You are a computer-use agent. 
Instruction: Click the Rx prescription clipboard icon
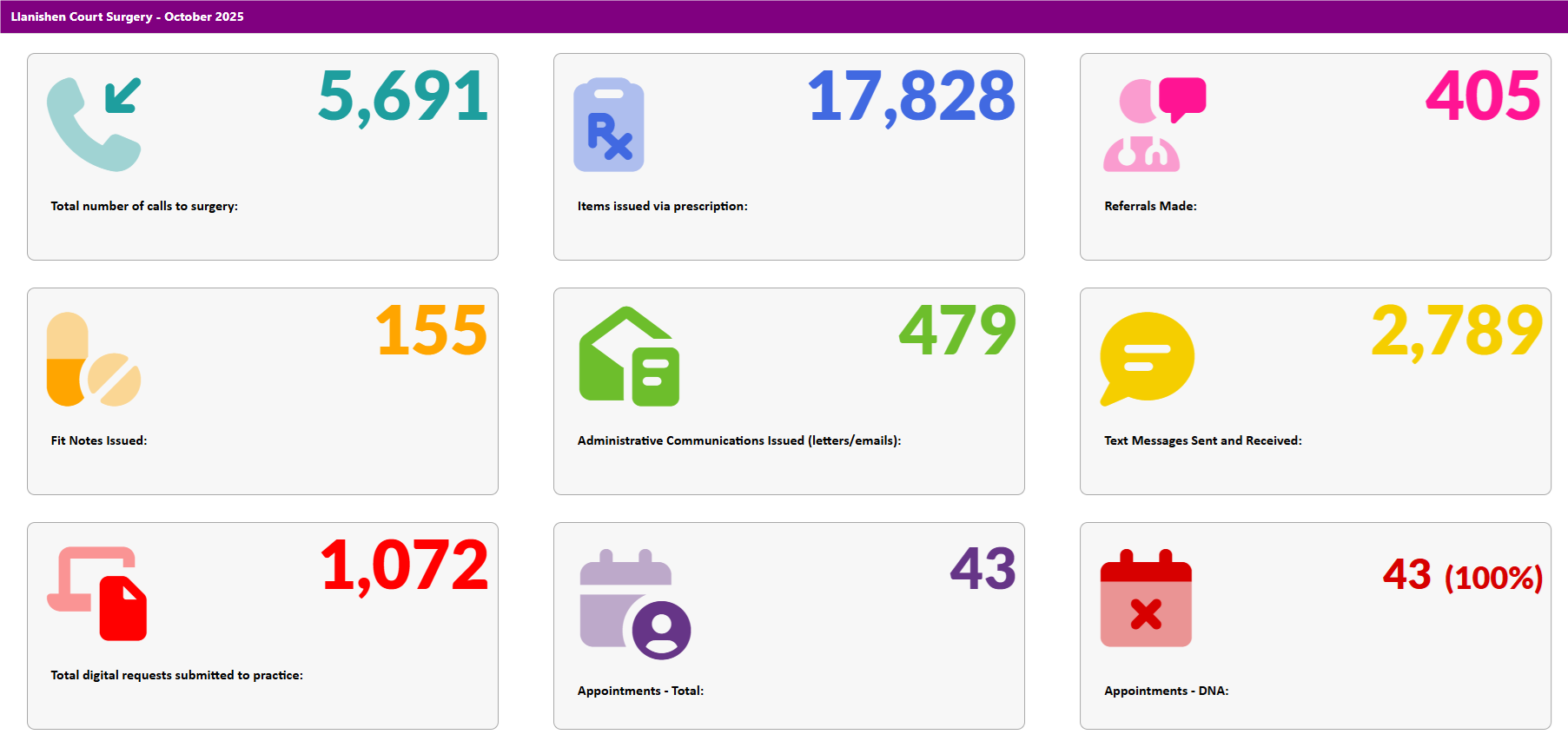point(609,124)
